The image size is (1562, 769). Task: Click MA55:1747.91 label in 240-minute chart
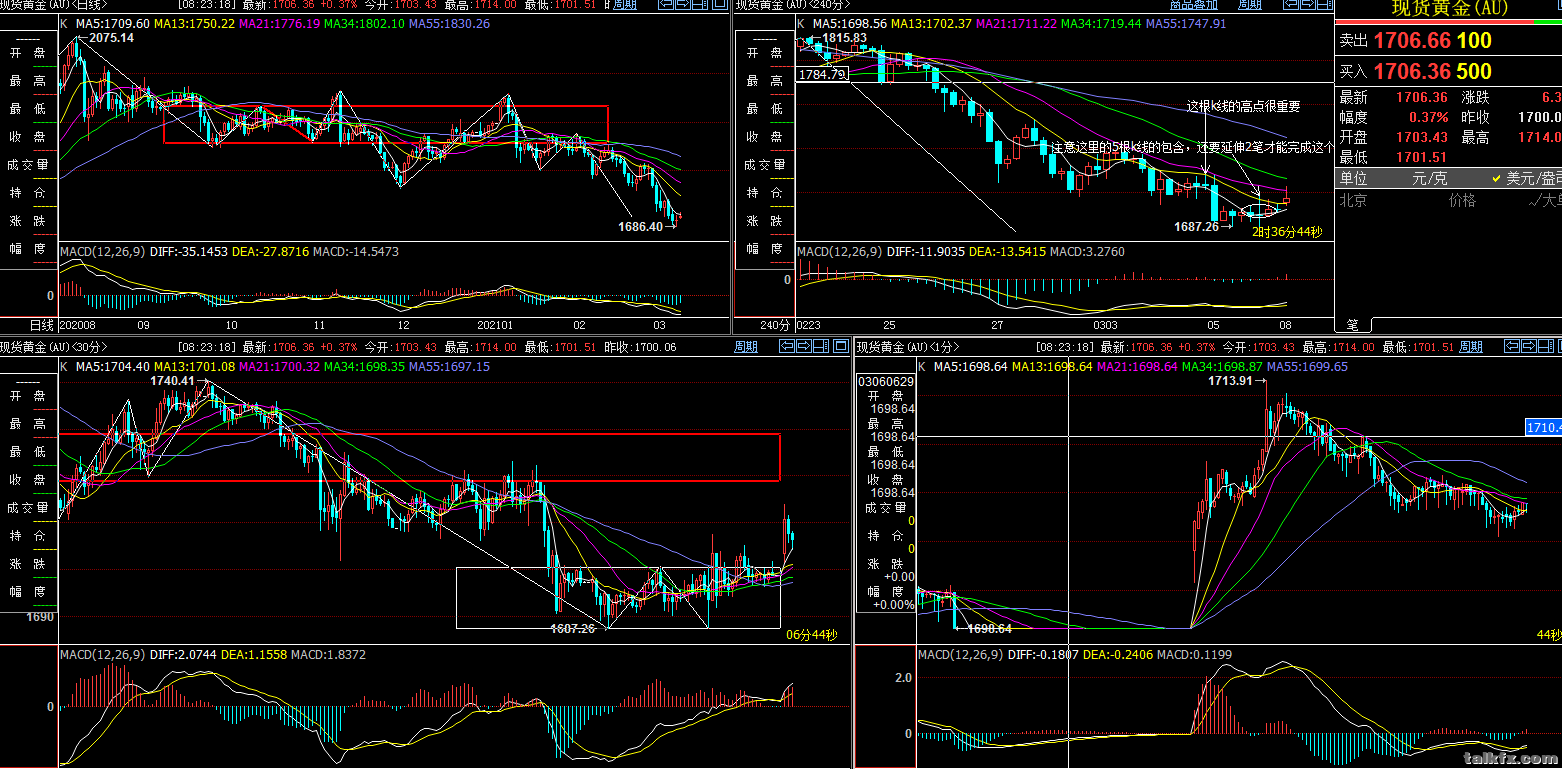tap(1186, 24)
